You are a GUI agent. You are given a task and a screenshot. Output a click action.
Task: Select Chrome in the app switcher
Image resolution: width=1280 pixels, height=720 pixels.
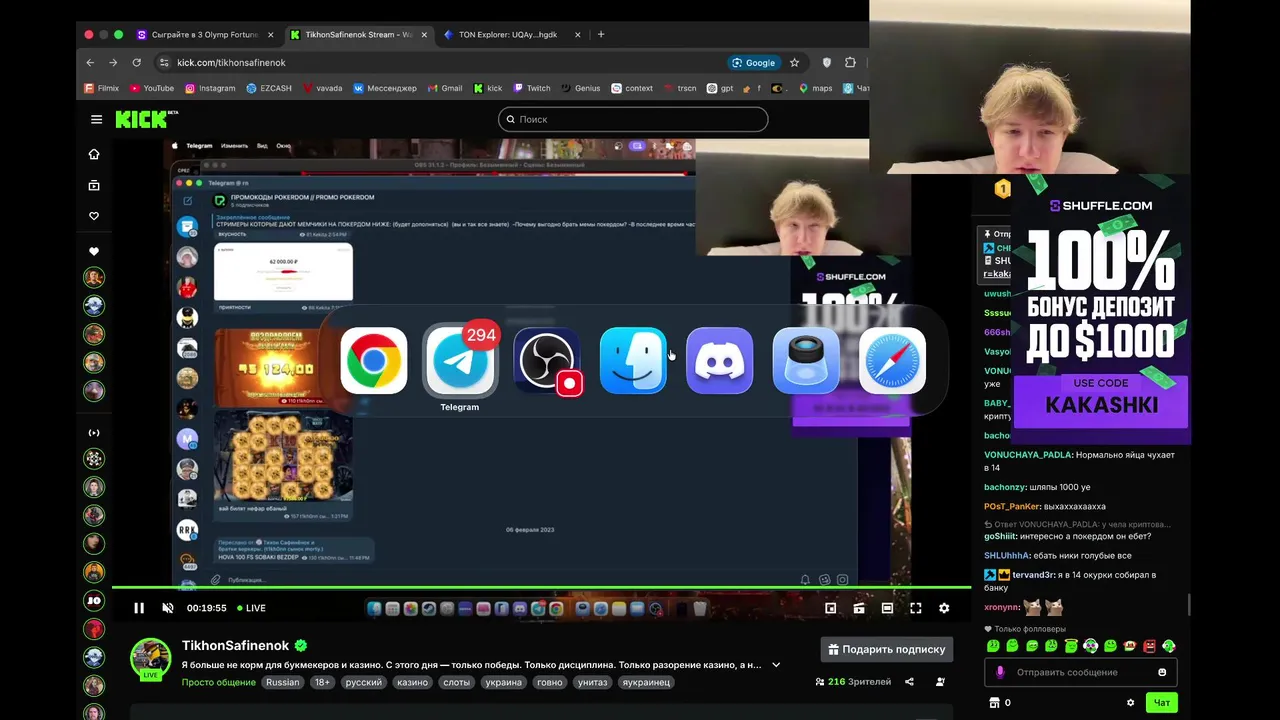point(374,361)
